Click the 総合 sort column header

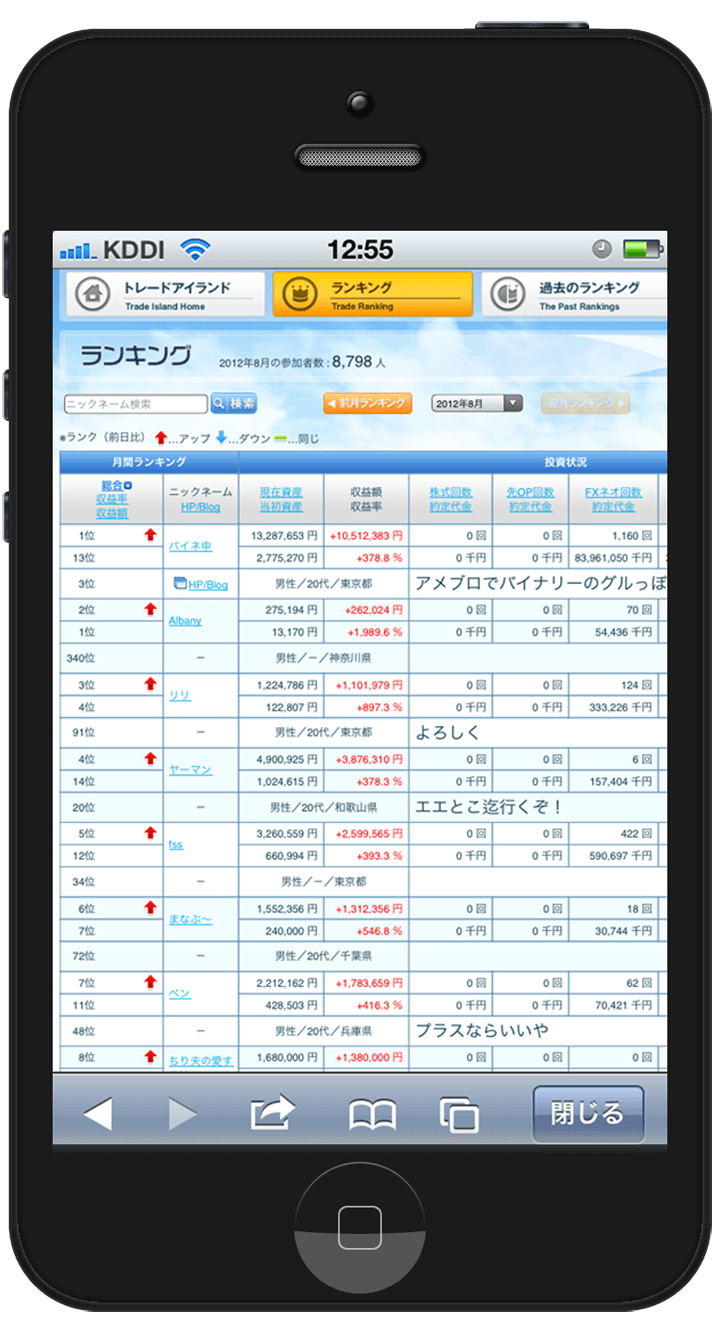pos(111,485)
